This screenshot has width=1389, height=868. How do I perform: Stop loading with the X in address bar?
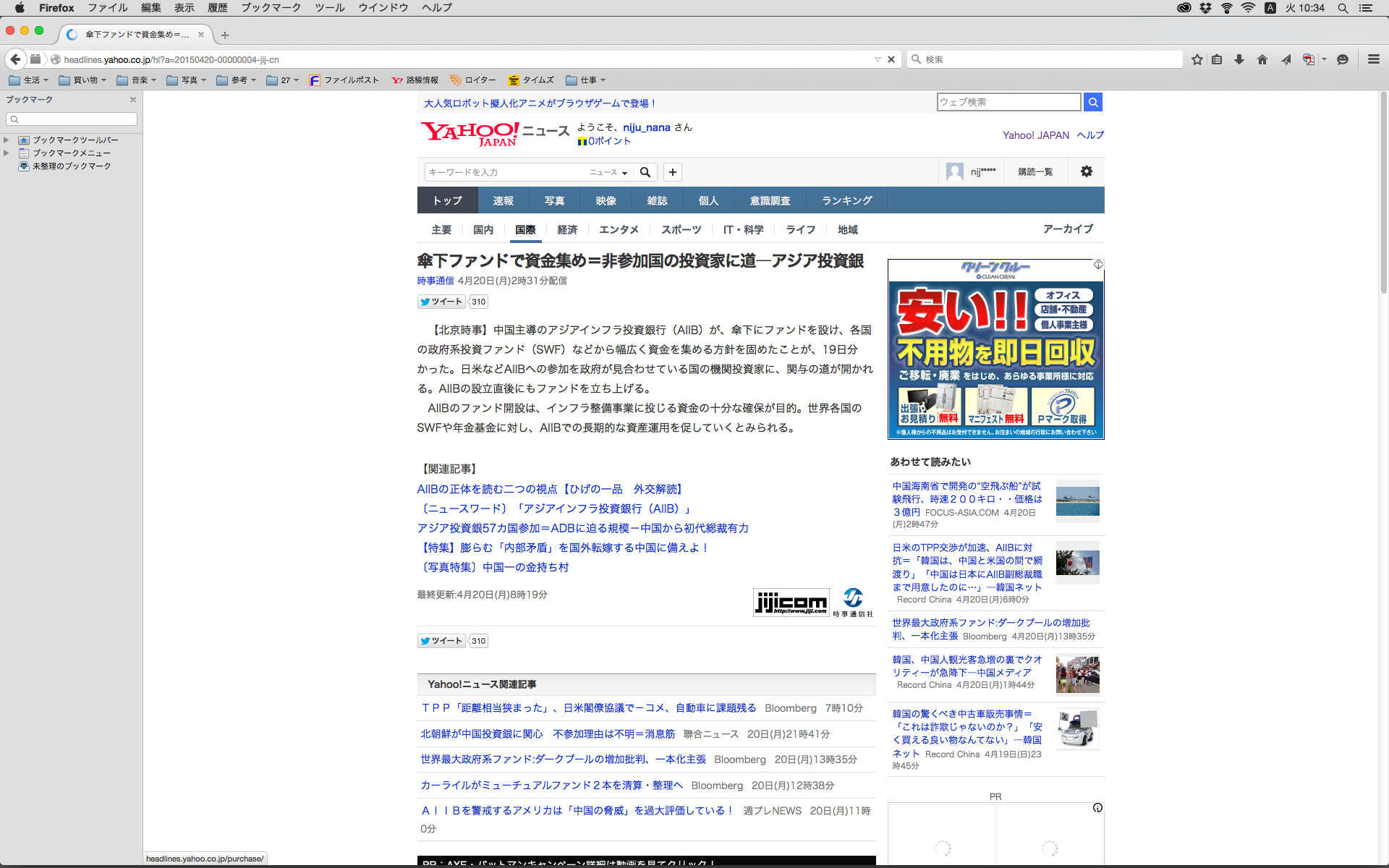click(891, 59)
